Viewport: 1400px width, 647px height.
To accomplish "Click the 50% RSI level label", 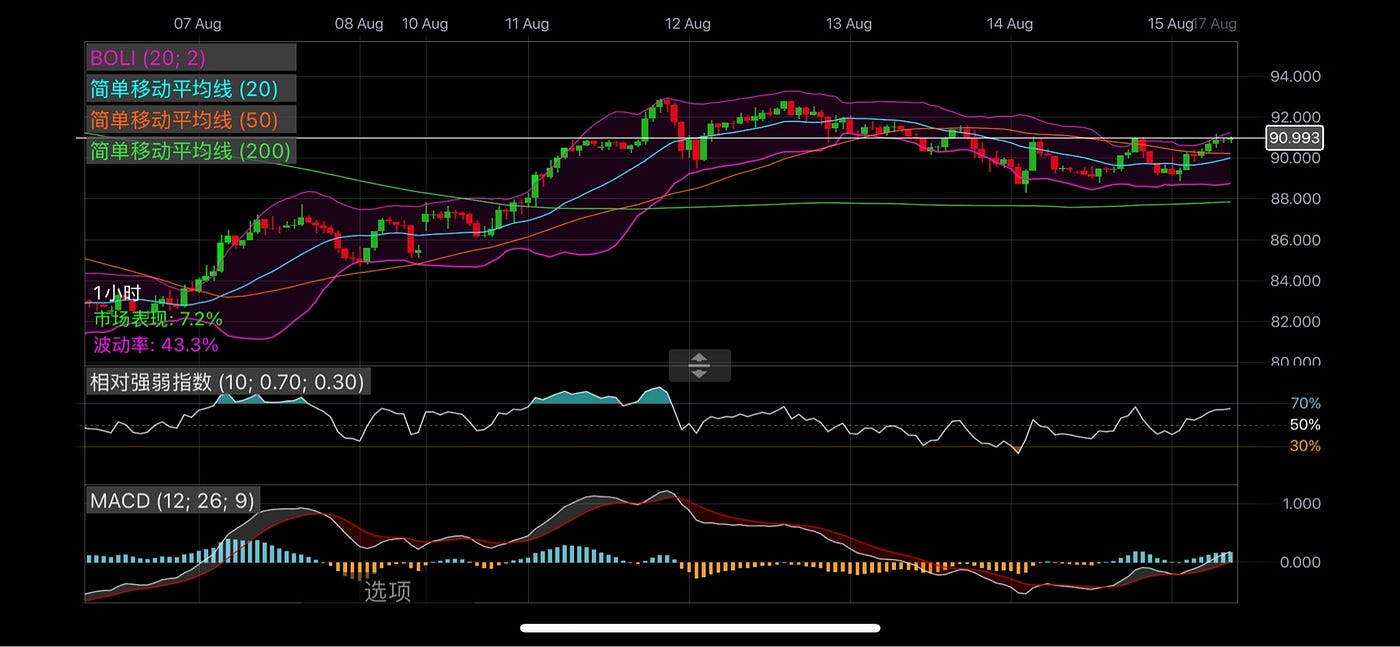I will pos(1304,425).
